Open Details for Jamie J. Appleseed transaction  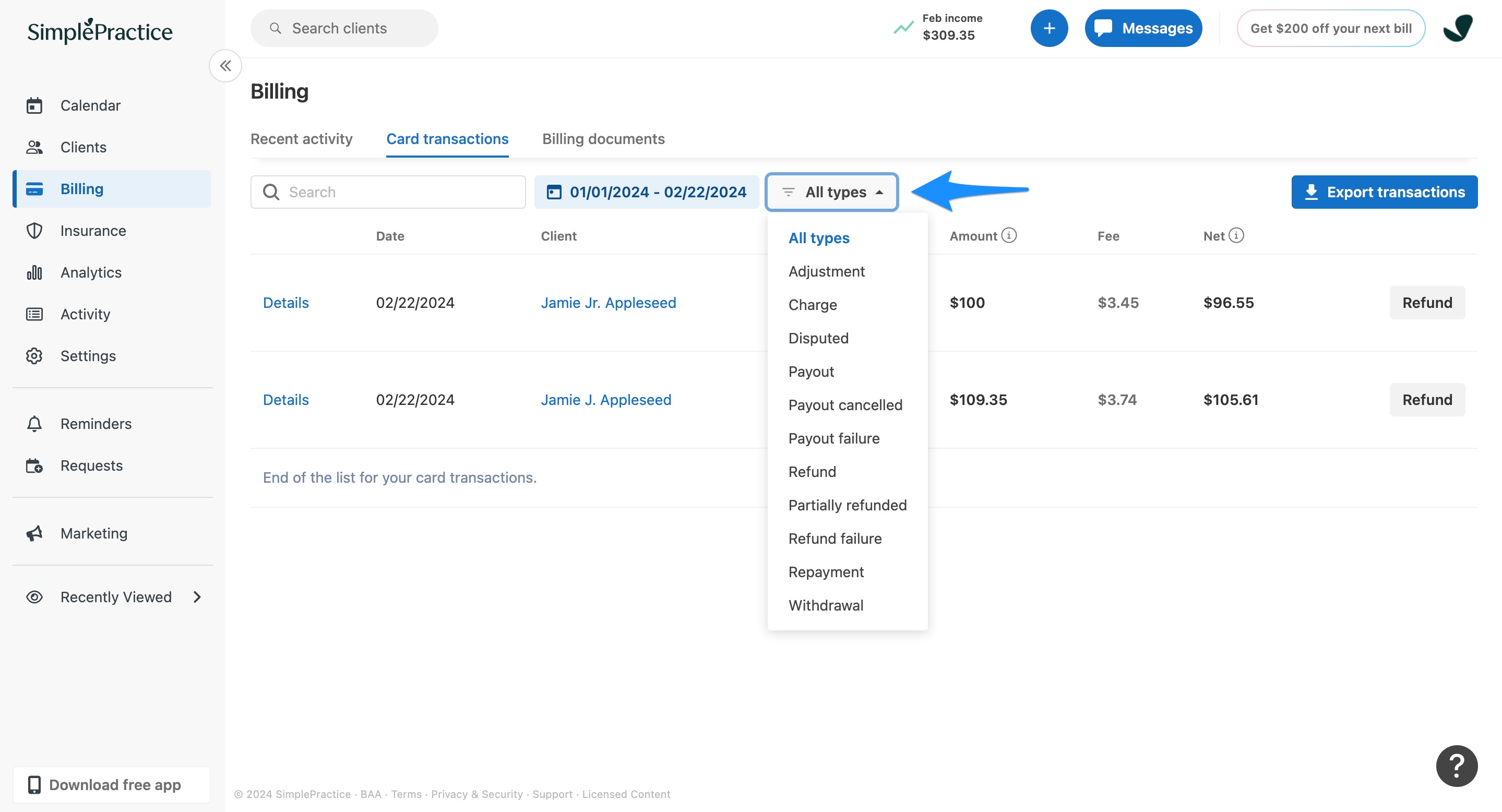[x=285, y=399]
